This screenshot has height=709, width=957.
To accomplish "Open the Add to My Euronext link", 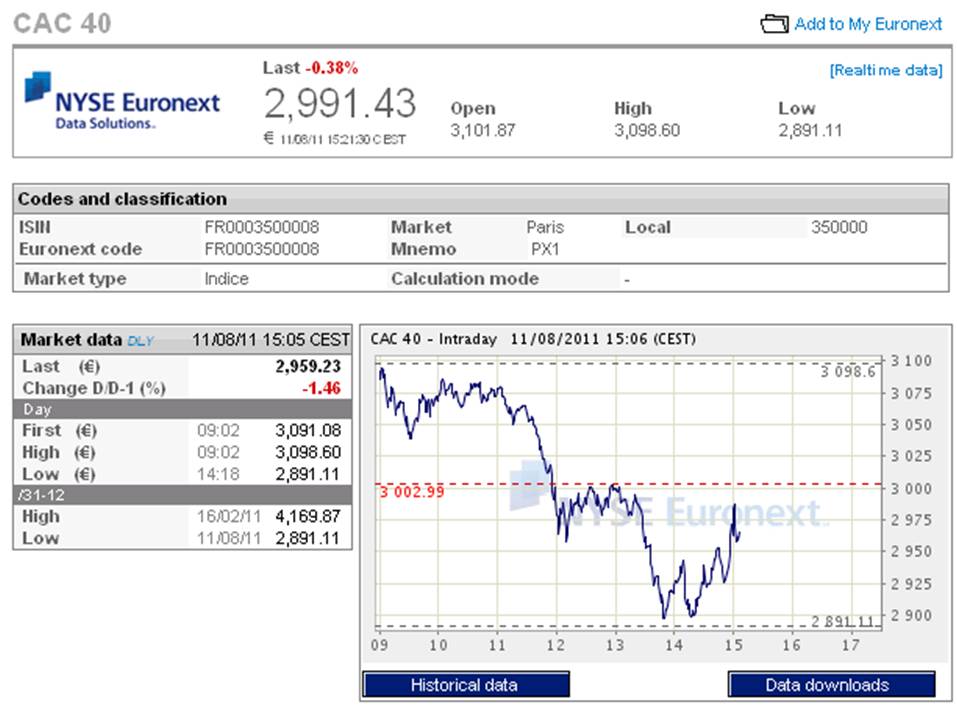I will click(x=868, y=24).
